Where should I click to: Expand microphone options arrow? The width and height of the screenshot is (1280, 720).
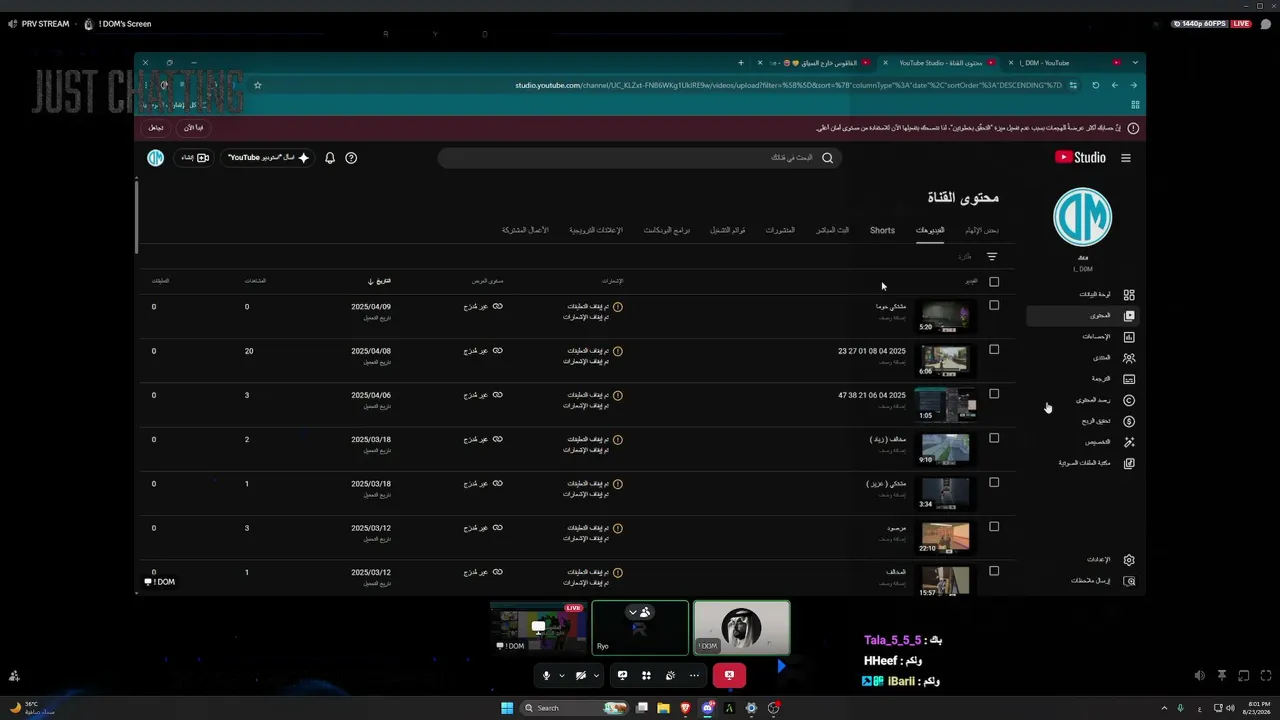click(562, 675)
